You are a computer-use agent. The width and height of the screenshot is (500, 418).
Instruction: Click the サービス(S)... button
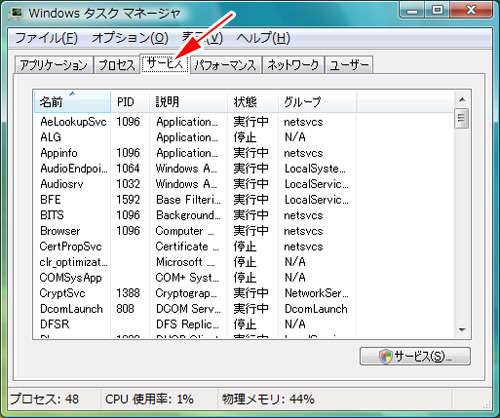coord(415,356)
